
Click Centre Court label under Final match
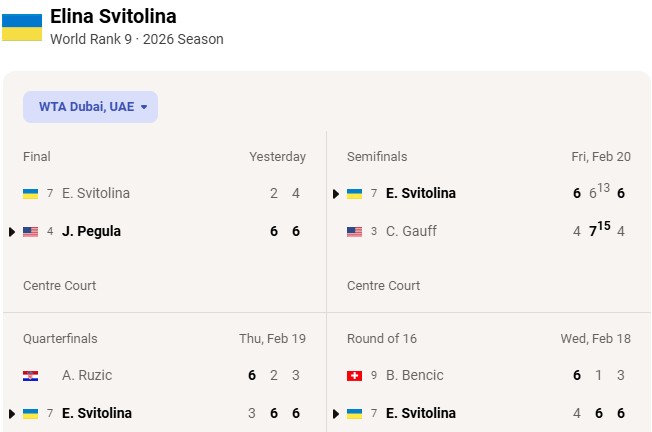(x=60, y=285)
